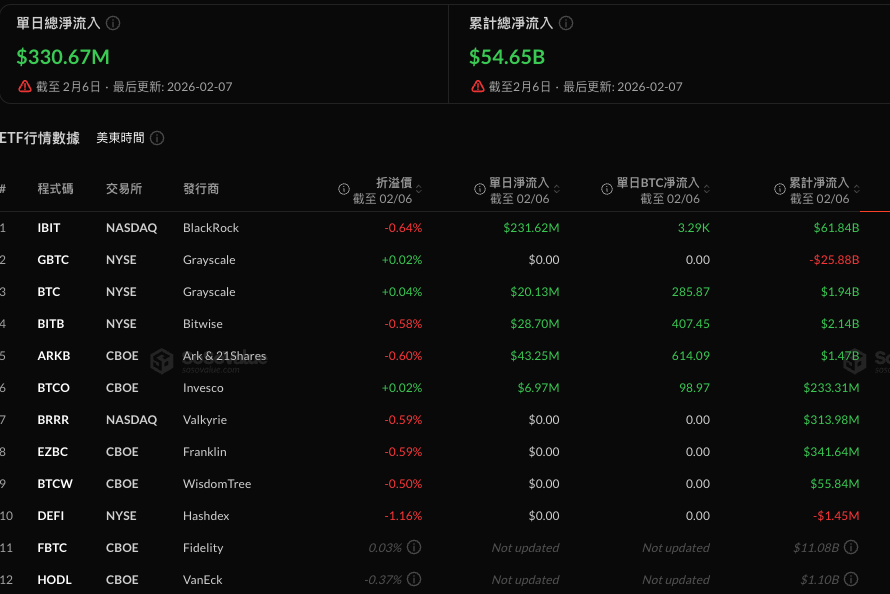Click BlackRock issuer name

211,228
